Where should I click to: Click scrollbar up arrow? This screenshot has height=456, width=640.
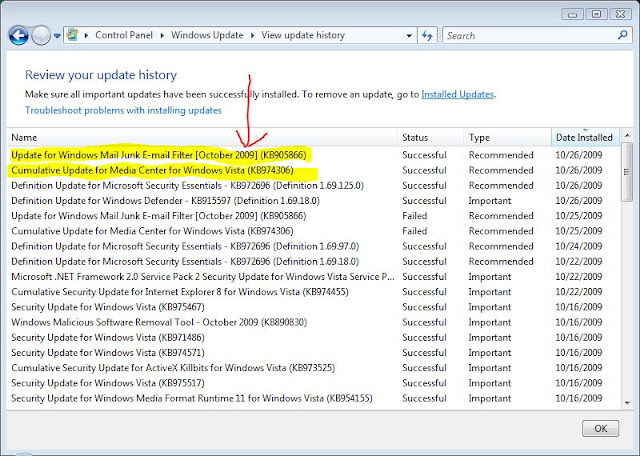click(x=627, y=135)
